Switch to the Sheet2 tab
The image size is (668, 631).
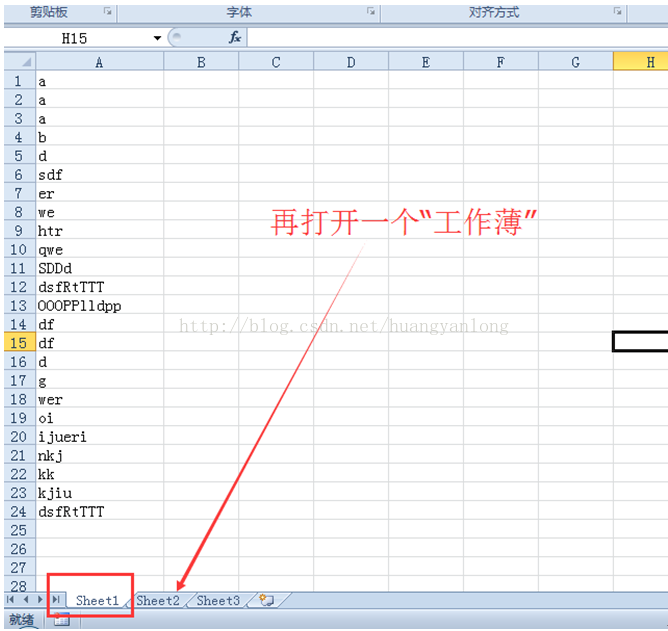pyautogui.click(x=158, y=600)
